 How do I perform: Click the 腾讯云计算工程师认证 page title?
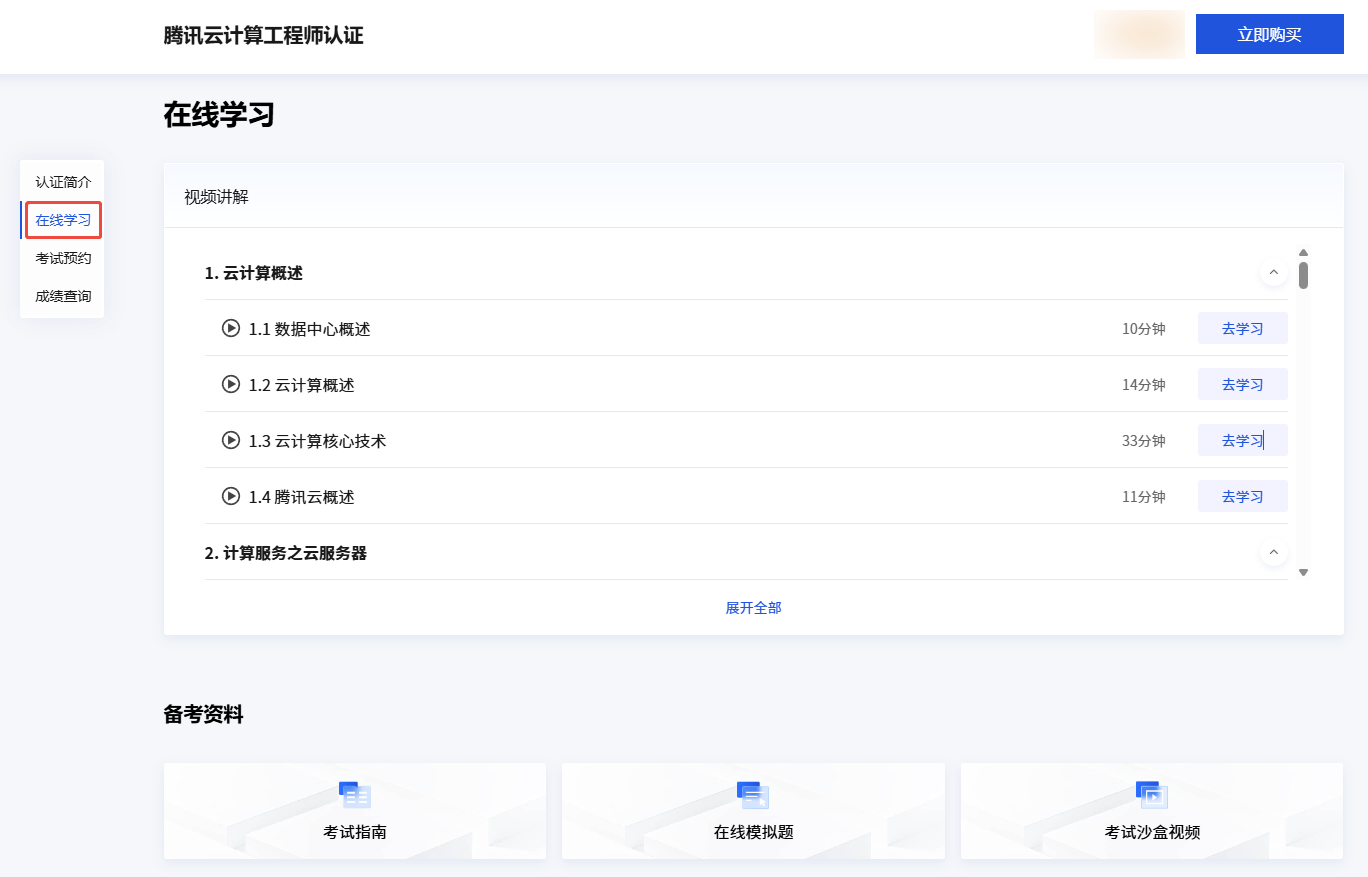[264, 36]
